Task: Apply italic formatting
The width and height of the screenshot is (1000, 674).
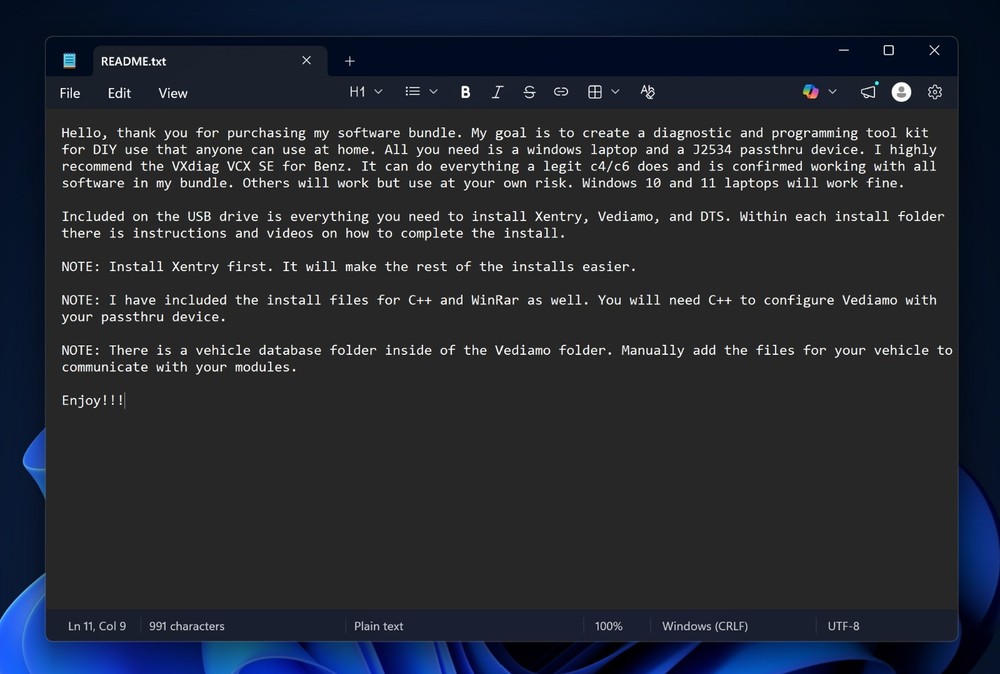Action: (x=497, y=92)
